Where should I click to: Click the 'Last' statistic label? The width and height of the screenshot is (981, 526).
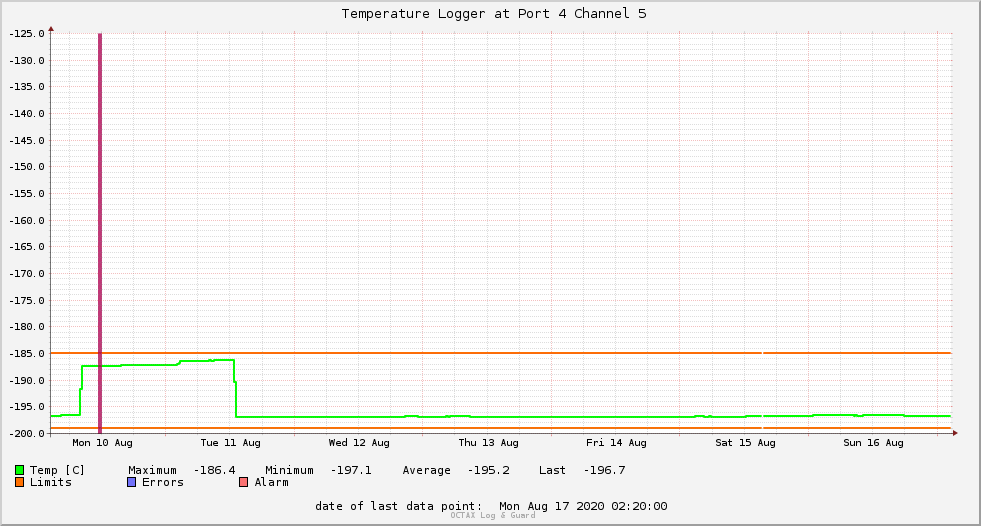coord(552,470)
